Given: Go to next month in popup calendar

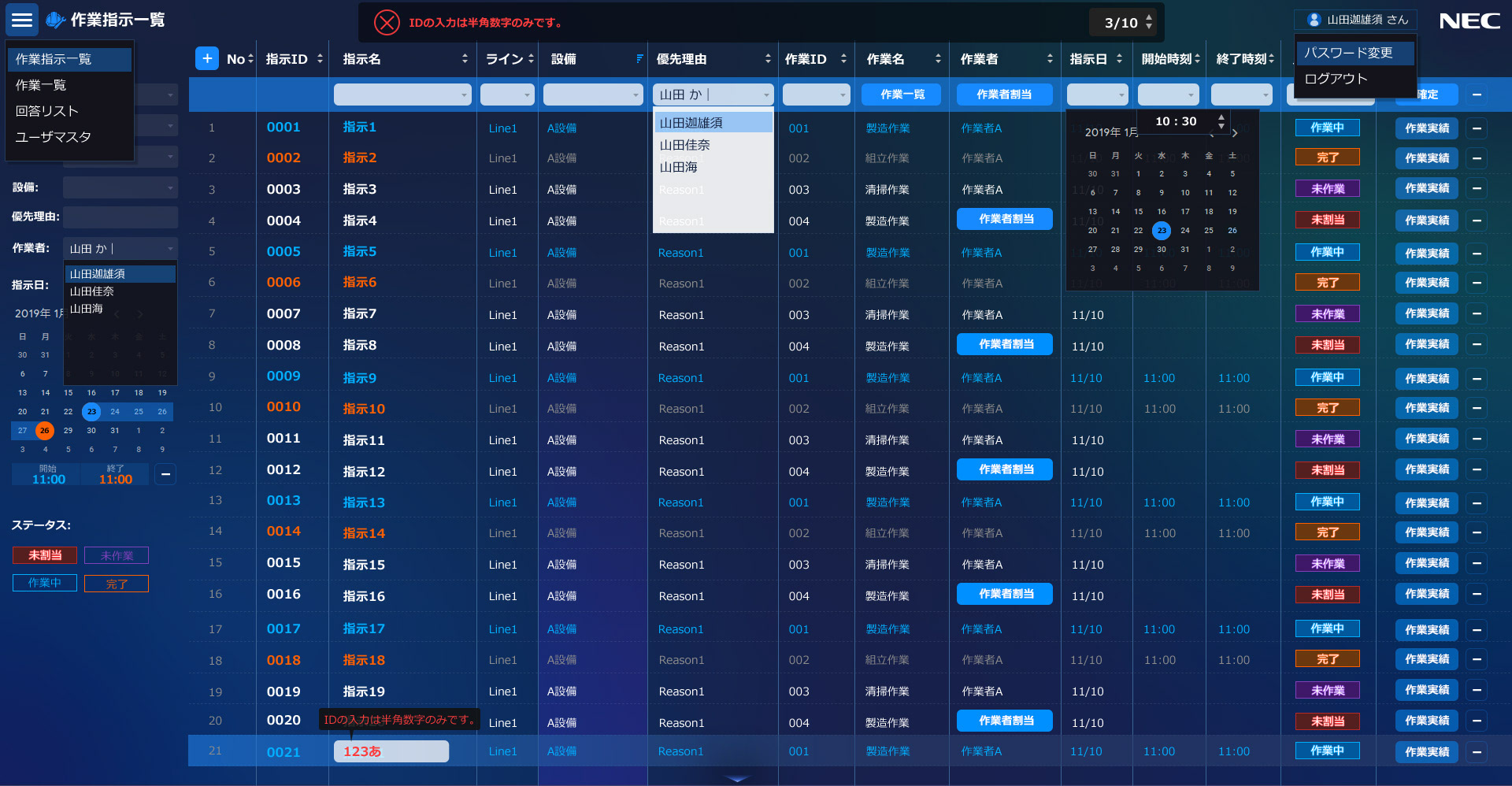Looking at the screenshot, I should tap(1235, 133).
